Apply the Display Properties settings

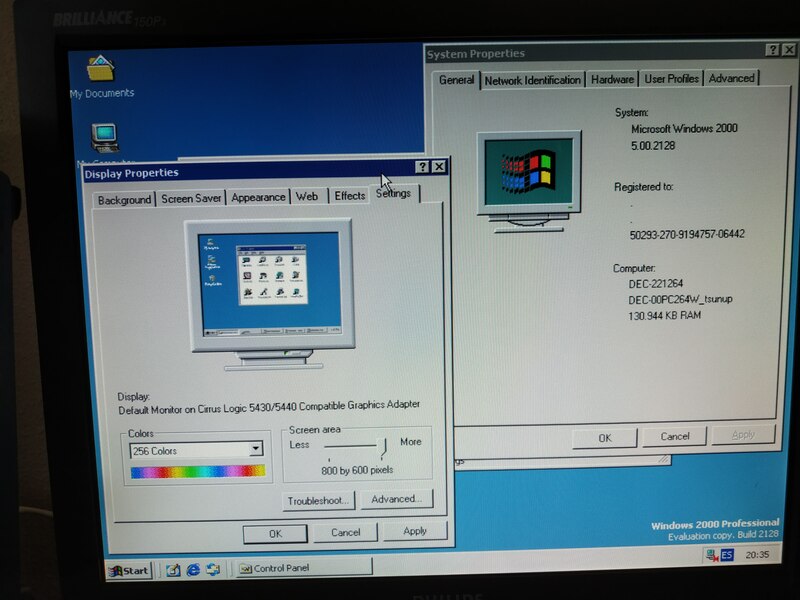pyautogui.click(x=415, y=531)
